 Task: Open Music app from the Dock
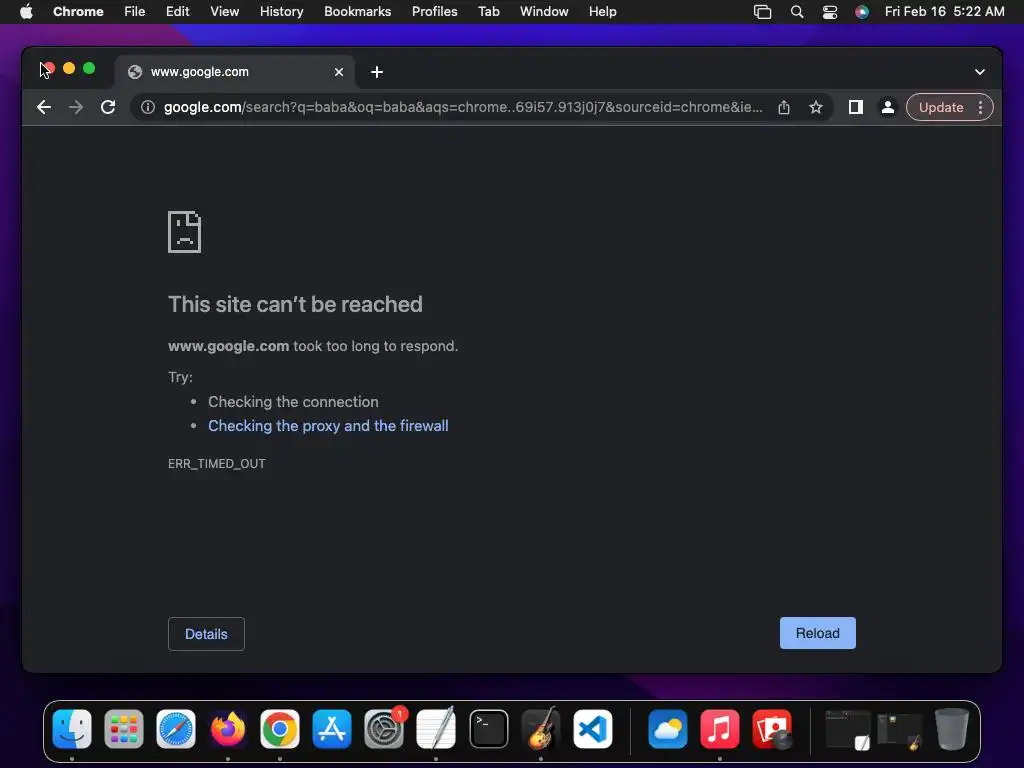[720, 729]
